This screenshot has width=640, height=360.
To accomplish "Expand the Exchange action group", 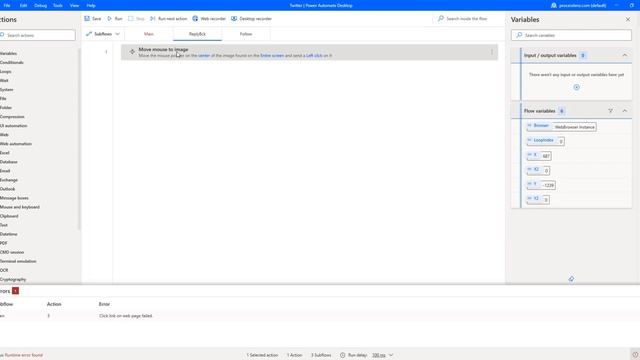I will 9,180.
